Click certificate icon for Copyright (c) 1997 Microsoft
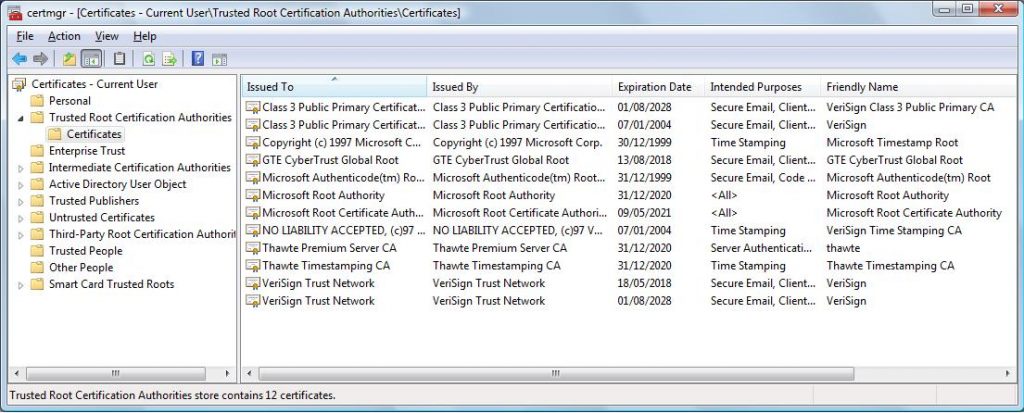Image resolution: width=1024 pixels, height=413 pixels. coord(253,142)
